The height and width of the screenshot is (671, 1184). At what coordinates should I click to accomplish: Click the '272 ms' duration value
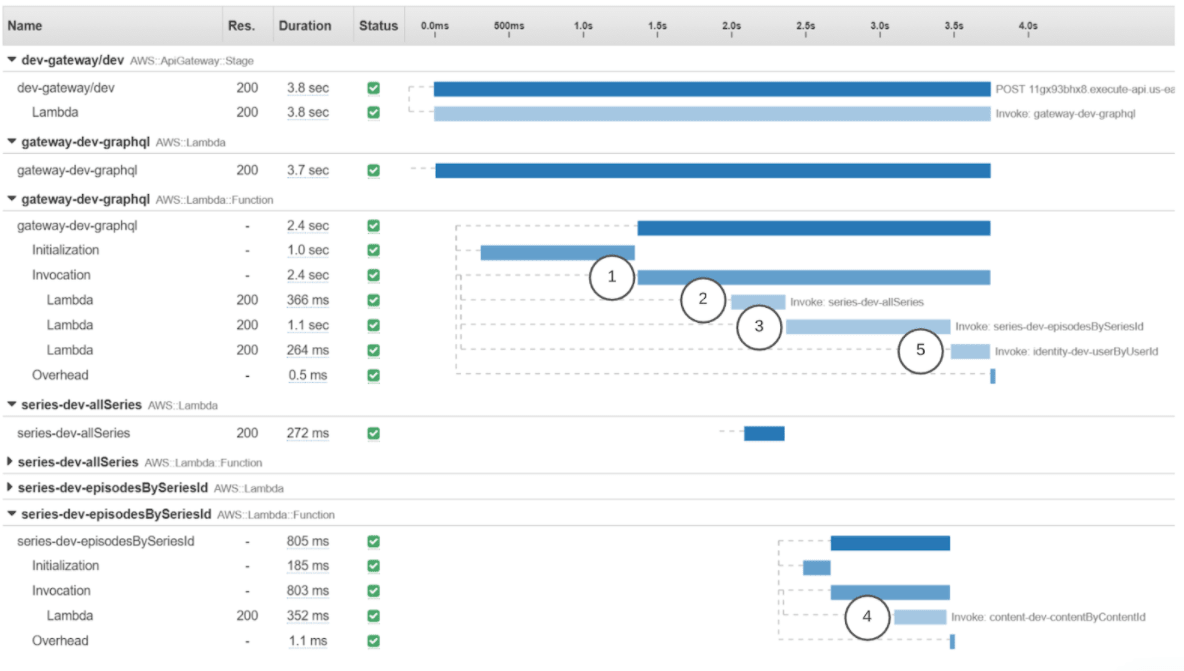[x=307, y=433]
